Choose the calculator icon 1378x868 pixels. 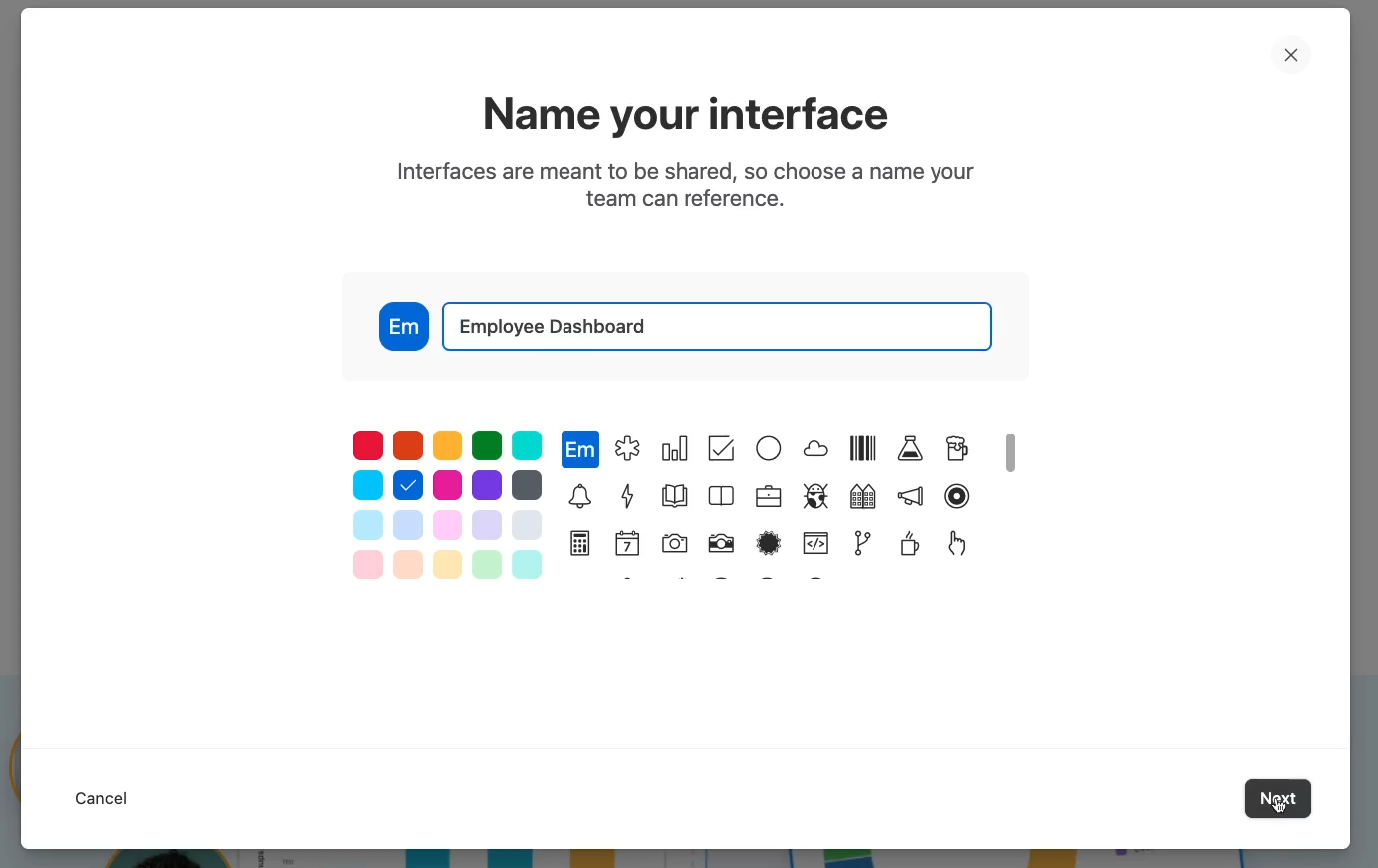[580, 544]
